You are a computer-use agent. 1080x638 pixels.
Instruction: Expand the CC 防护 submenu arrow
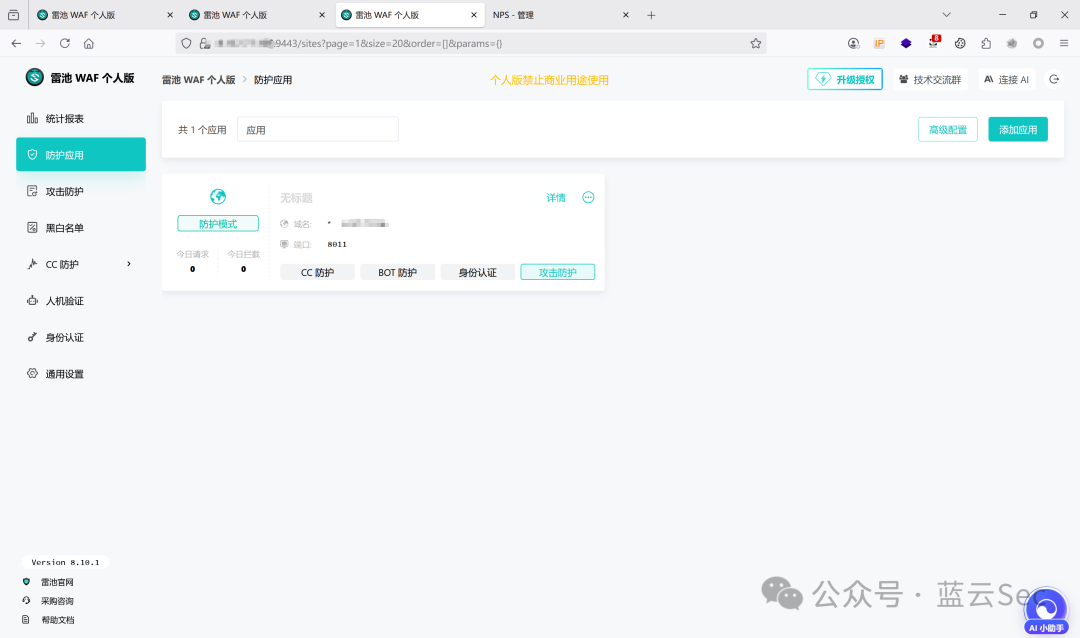pos(129,264)
